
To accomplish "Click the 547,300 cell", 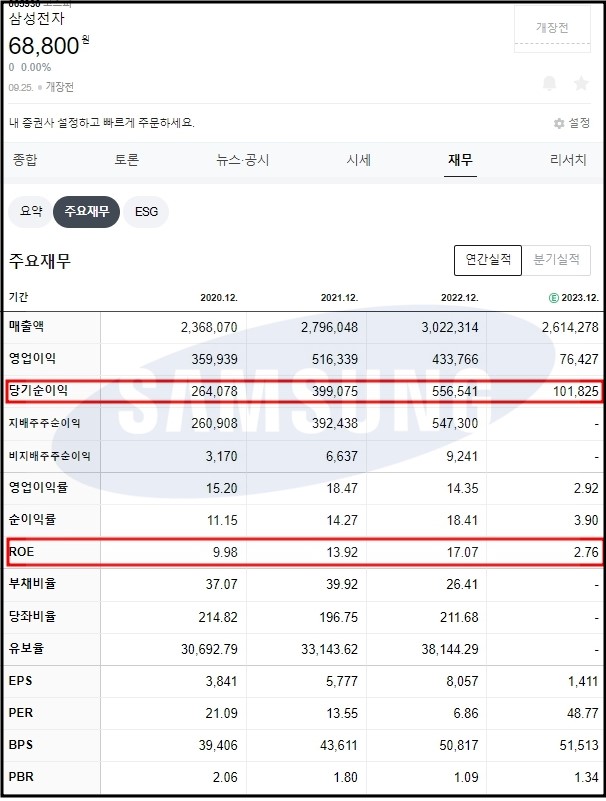I will pos(455,423).
